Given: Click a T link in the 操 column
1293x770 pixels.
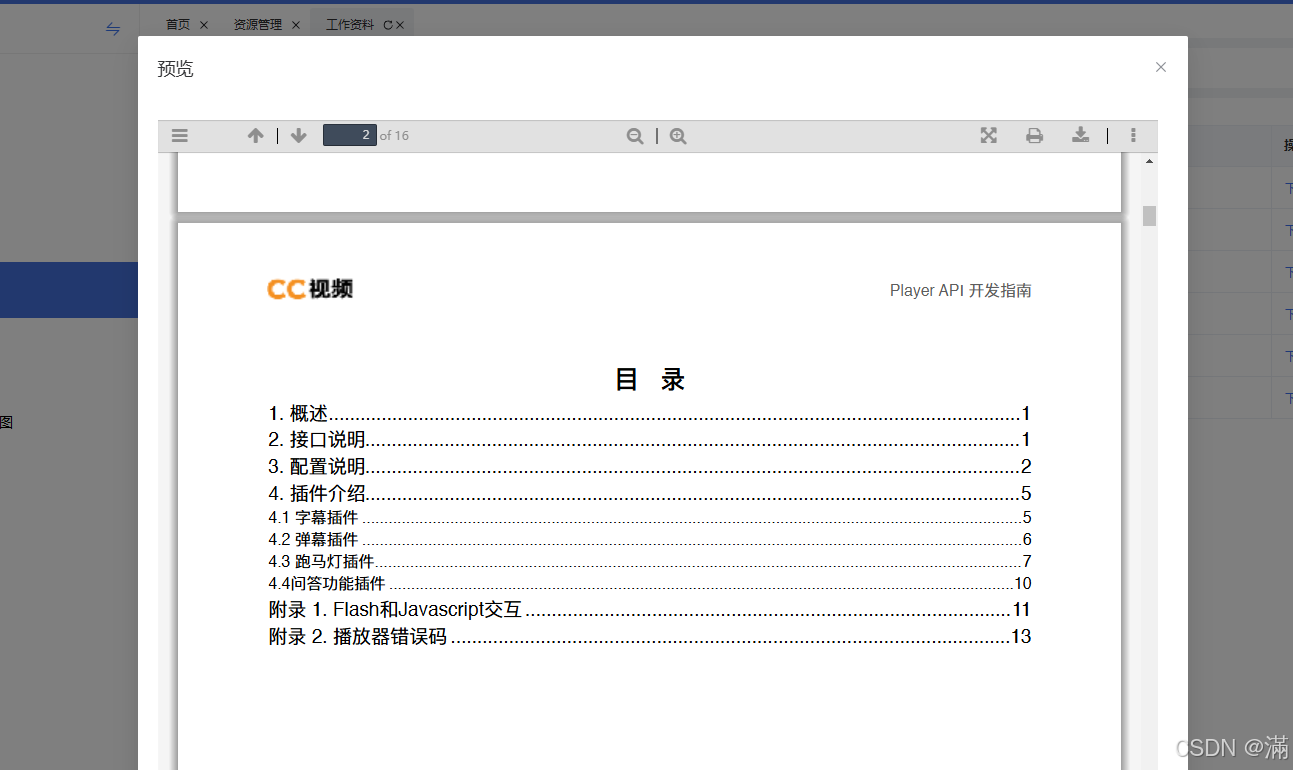Looking at the screenshot, I should click(x=1289, y=187).
